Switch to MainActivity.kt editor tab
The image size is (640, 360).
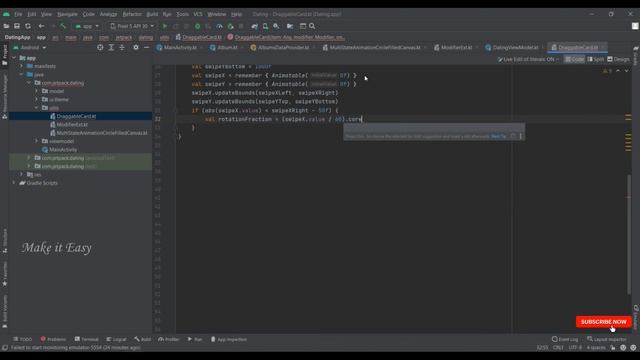180,48
